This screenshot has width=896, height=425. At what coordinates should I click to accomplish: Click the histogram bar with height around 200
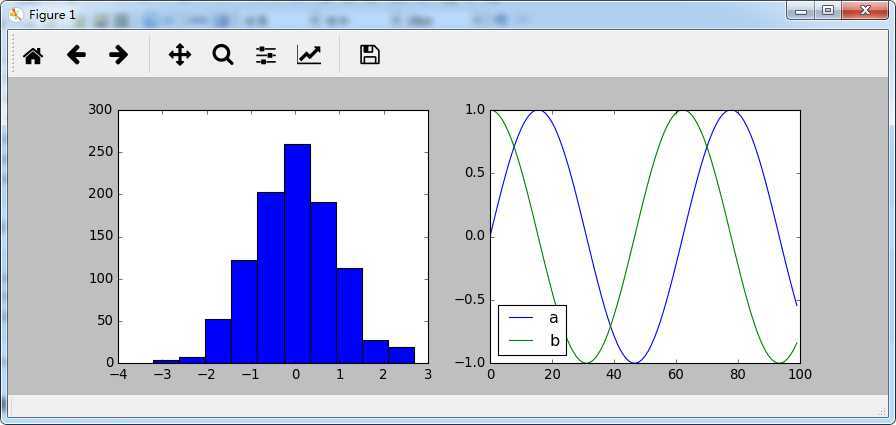click(x=270, y=278)
